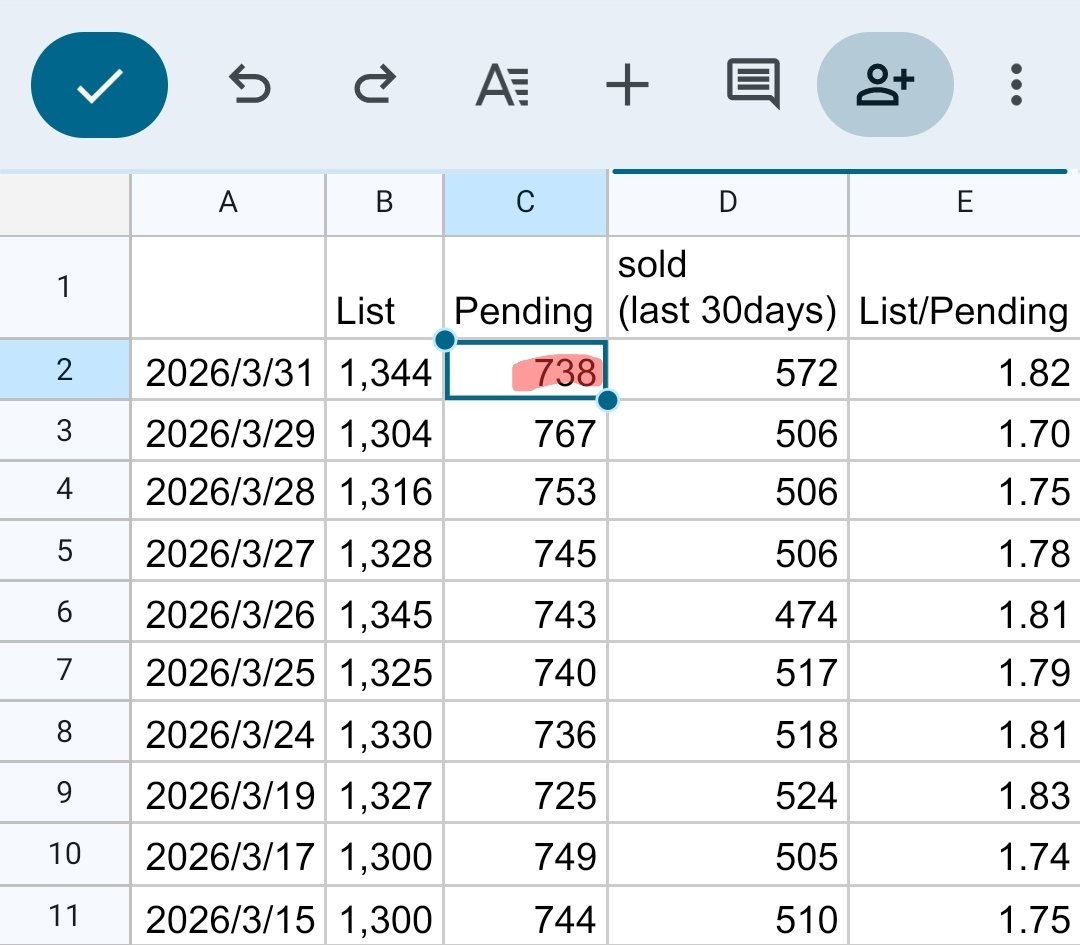Open the three-dot overflow menu

[x=1016, y=85]
